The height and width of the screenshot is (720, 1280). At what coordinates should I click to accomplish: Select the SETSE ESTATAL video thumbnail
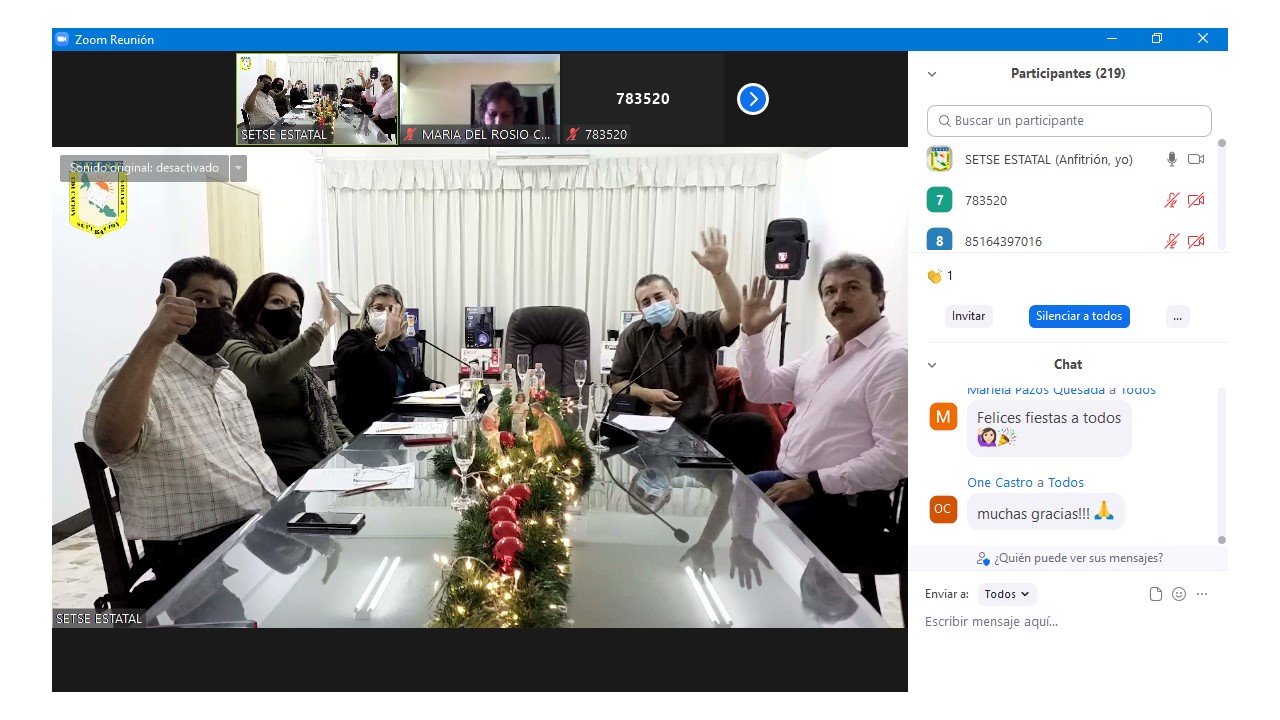(x=317, y=99)
